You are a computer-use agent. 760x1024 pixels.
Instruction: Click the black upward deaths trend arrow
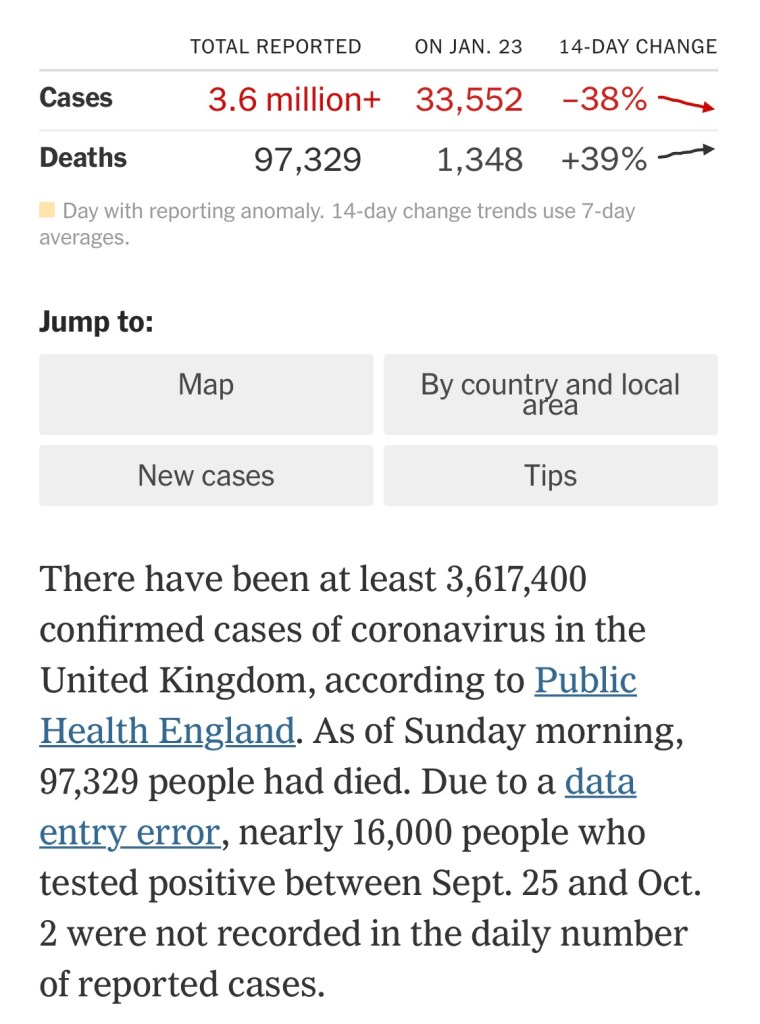(x=686, y=153)
